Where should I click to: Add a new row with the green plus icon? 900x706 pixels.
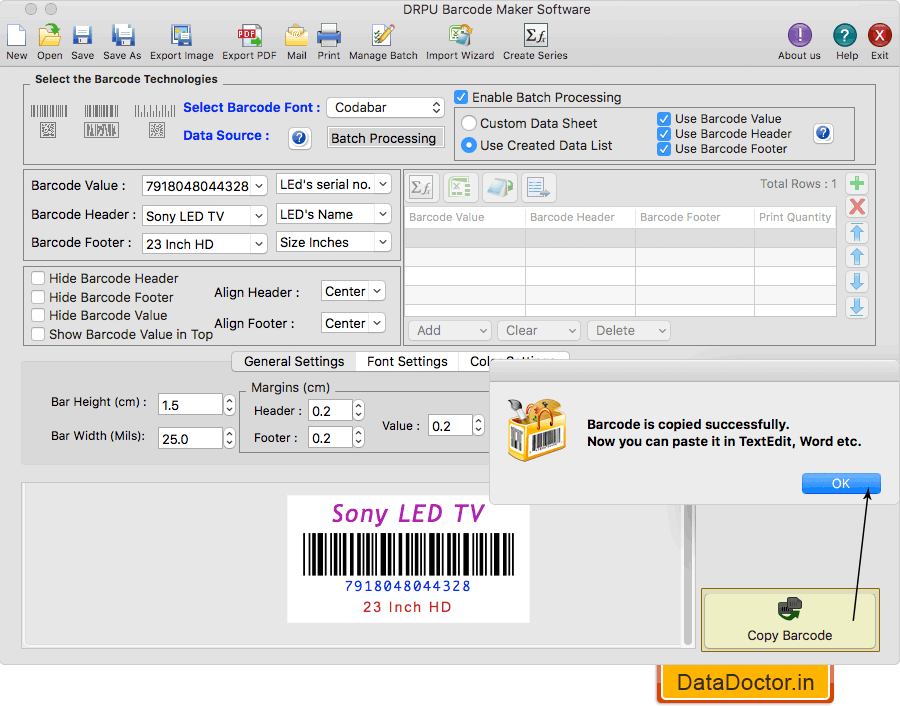pos(855,184)
